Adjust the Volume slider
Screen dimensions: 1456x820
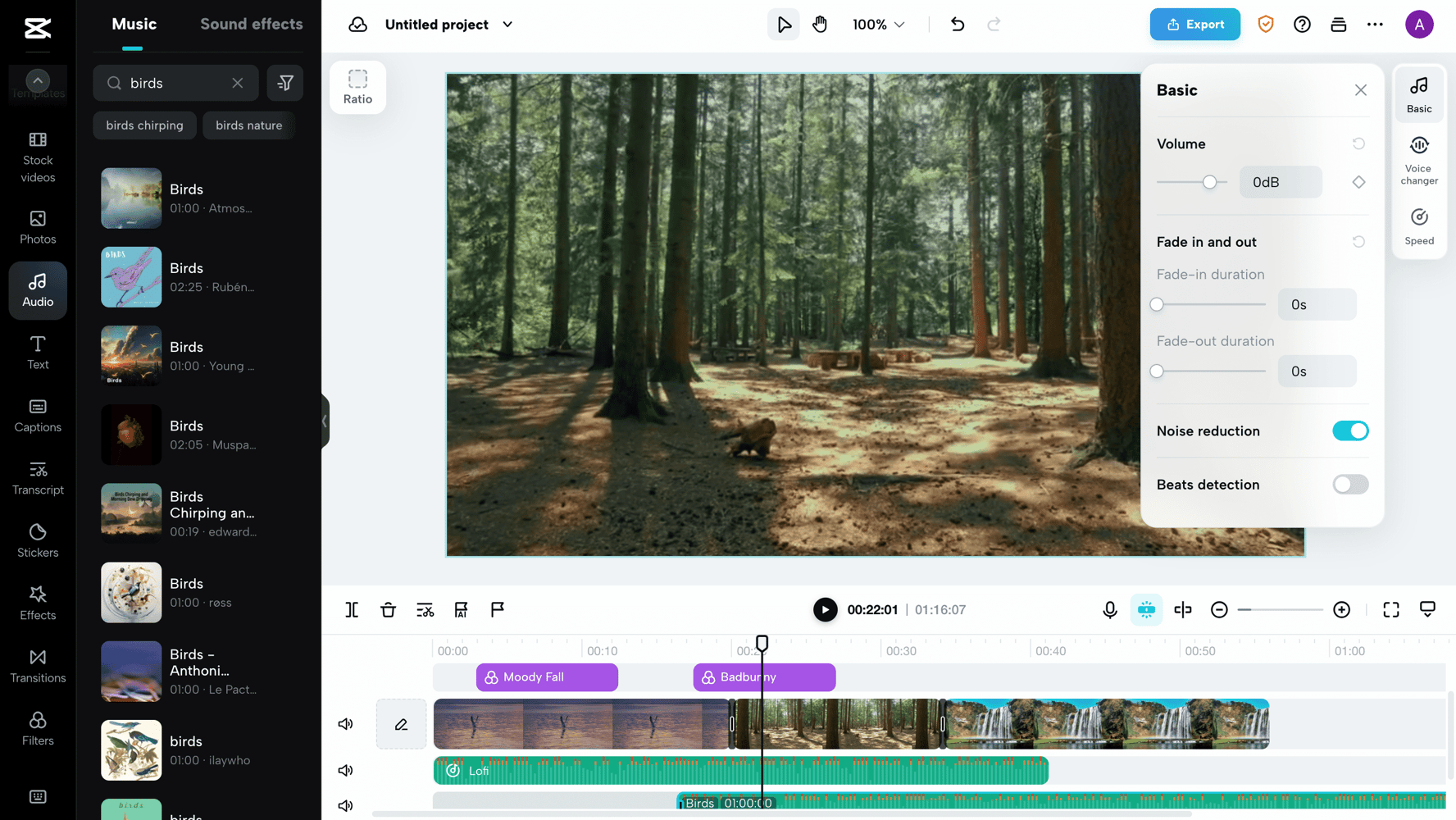click(1210, 181)
